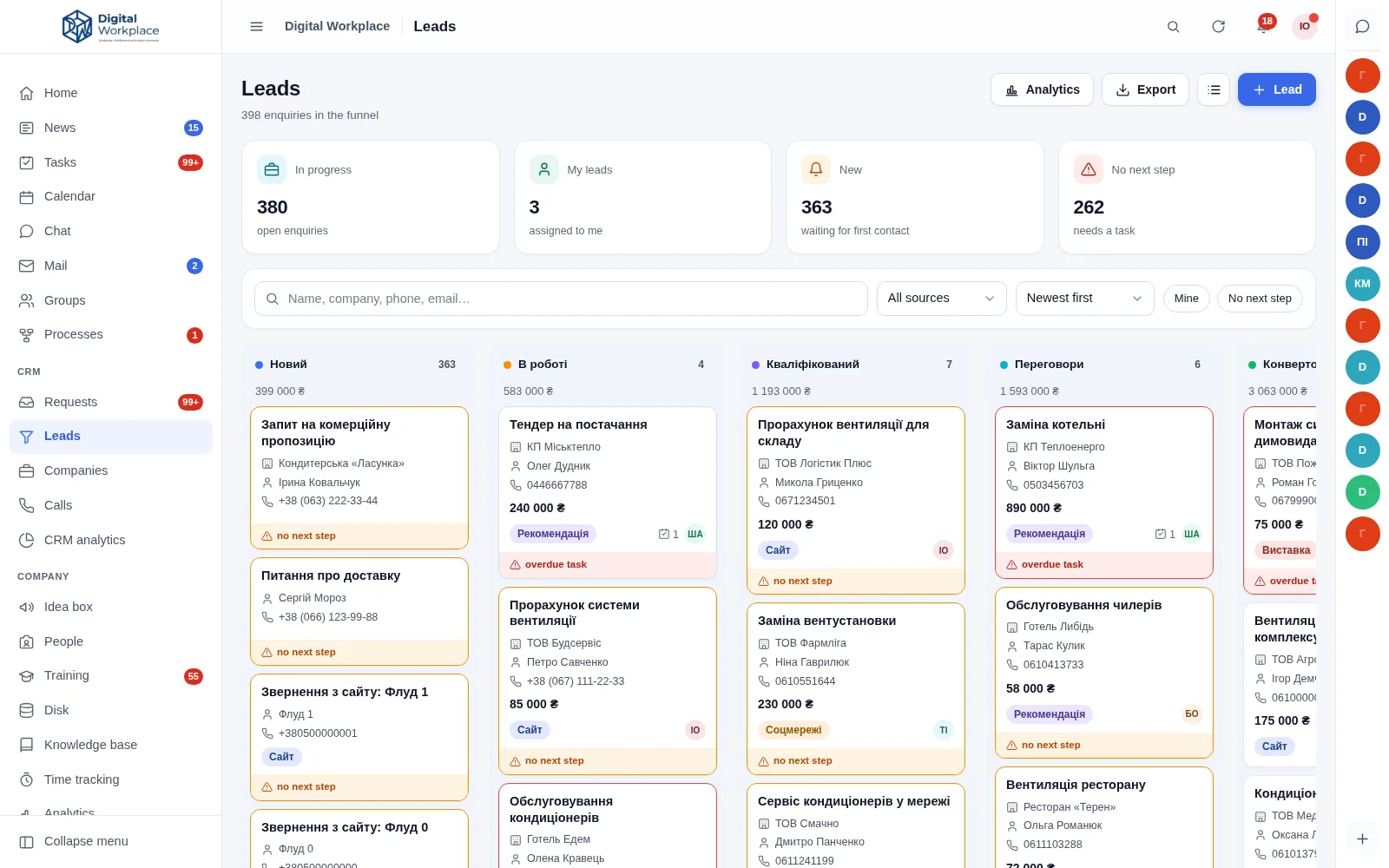The height and width of the screenshot is (868, 1389).
Task: Click the search magnifier in top bar
Action: tap(1173, 26)
